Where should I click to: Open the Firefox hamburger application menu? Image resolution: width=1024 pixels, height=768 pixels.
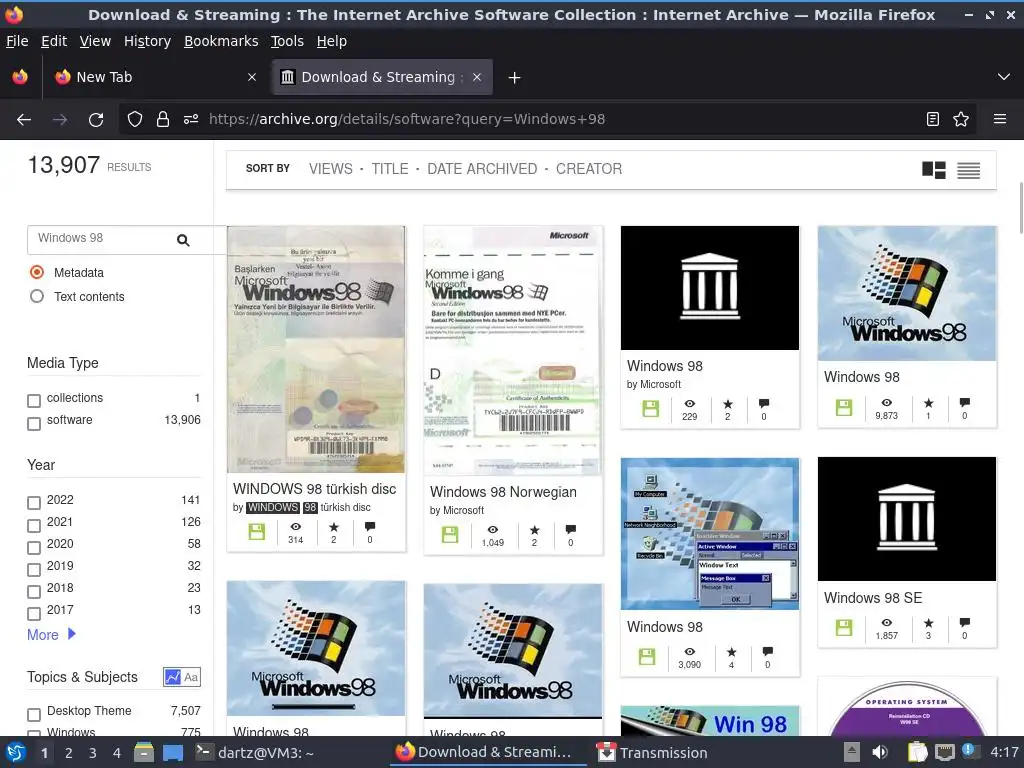pyautogui.click(x=1000, y=119)
